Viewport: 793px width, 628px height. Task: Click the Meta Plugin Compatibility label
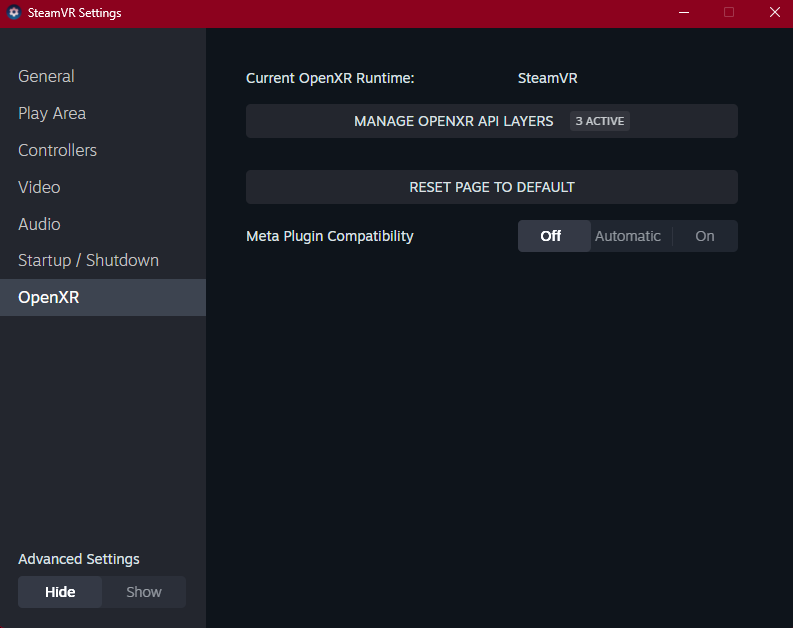(x=330, y=236)
